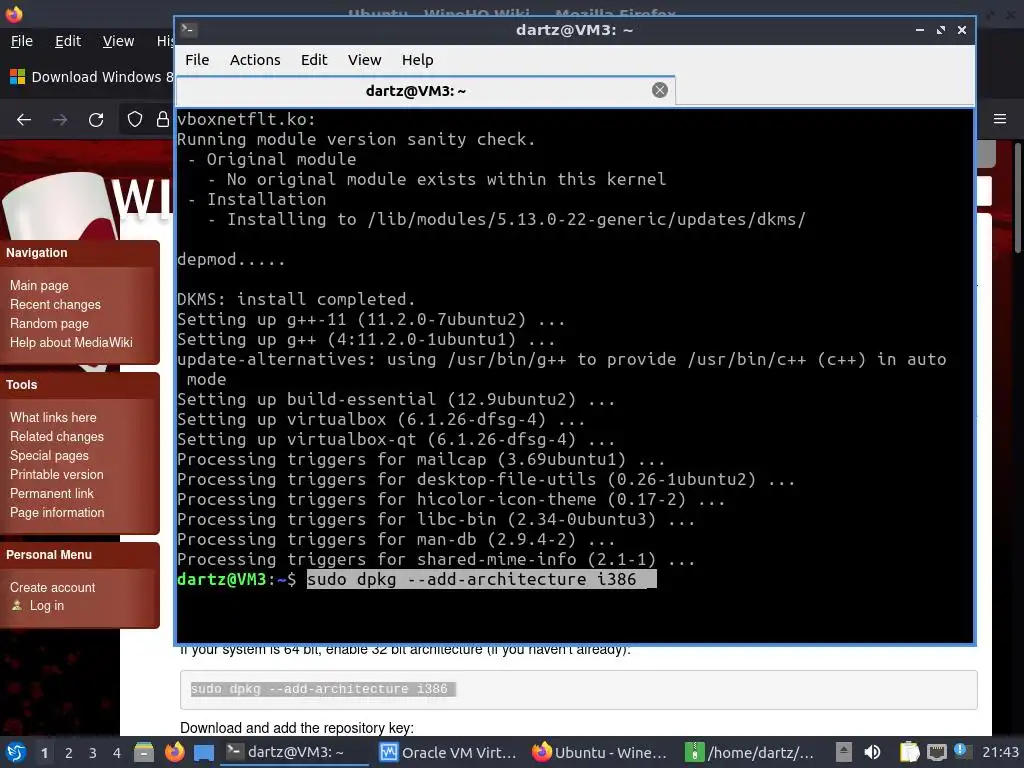The height and width of the screenshot is (768, 1024).
Task: Open the Related changes link
Action: pos(57,436)
